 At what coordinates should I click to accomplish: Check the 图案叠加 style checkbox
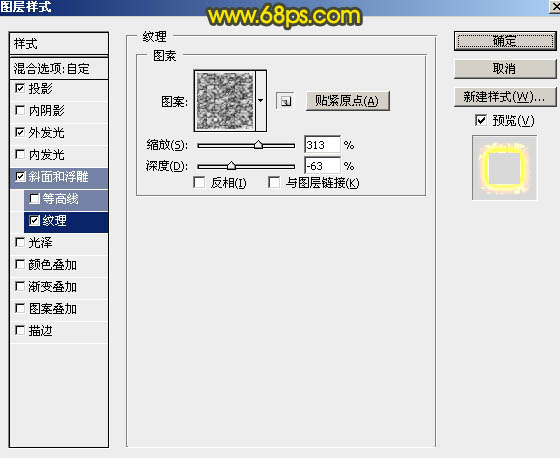[20, 309]
